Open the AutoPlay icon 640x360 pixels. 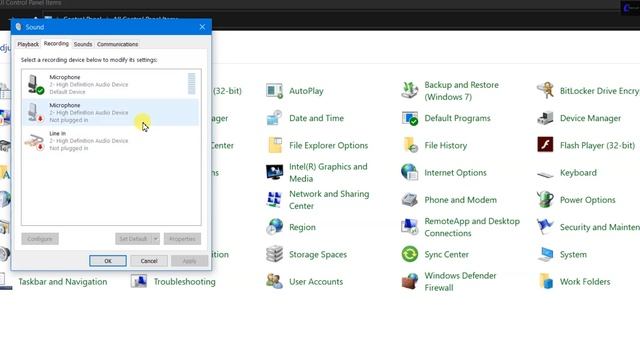(274, 91)
